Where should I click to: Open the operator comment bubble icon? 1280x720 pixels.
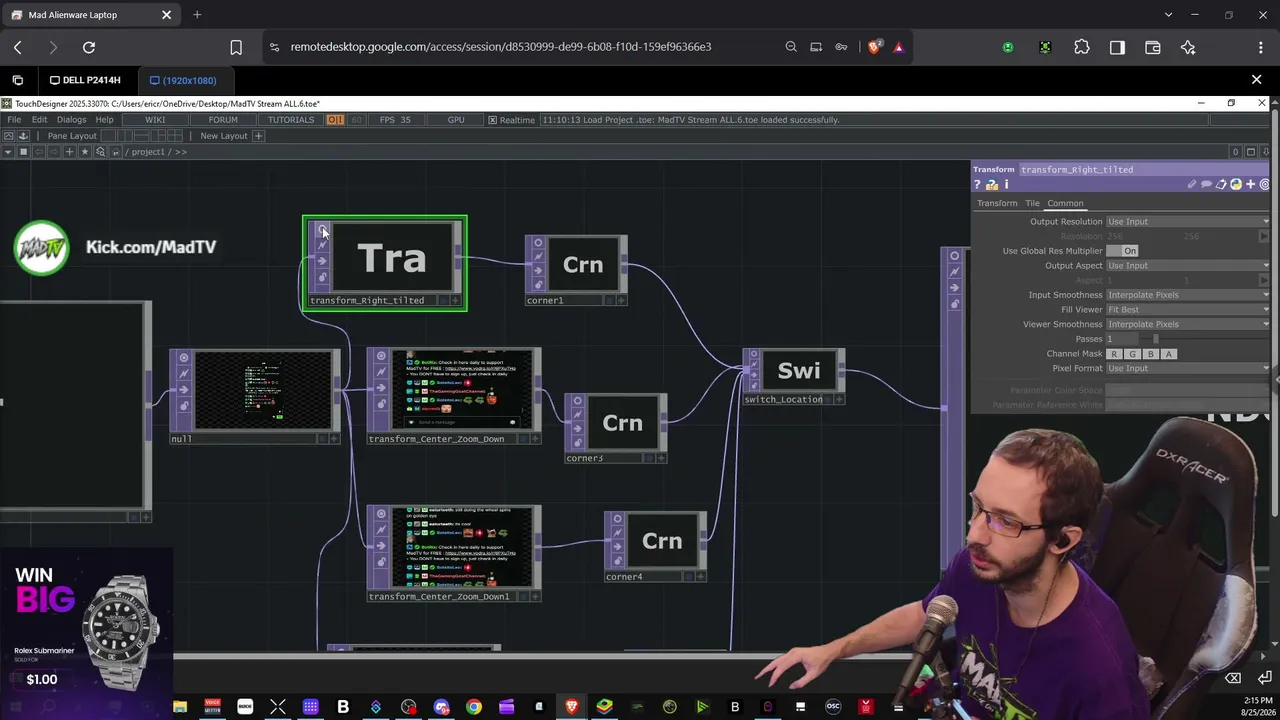(x=1207, y=185)
